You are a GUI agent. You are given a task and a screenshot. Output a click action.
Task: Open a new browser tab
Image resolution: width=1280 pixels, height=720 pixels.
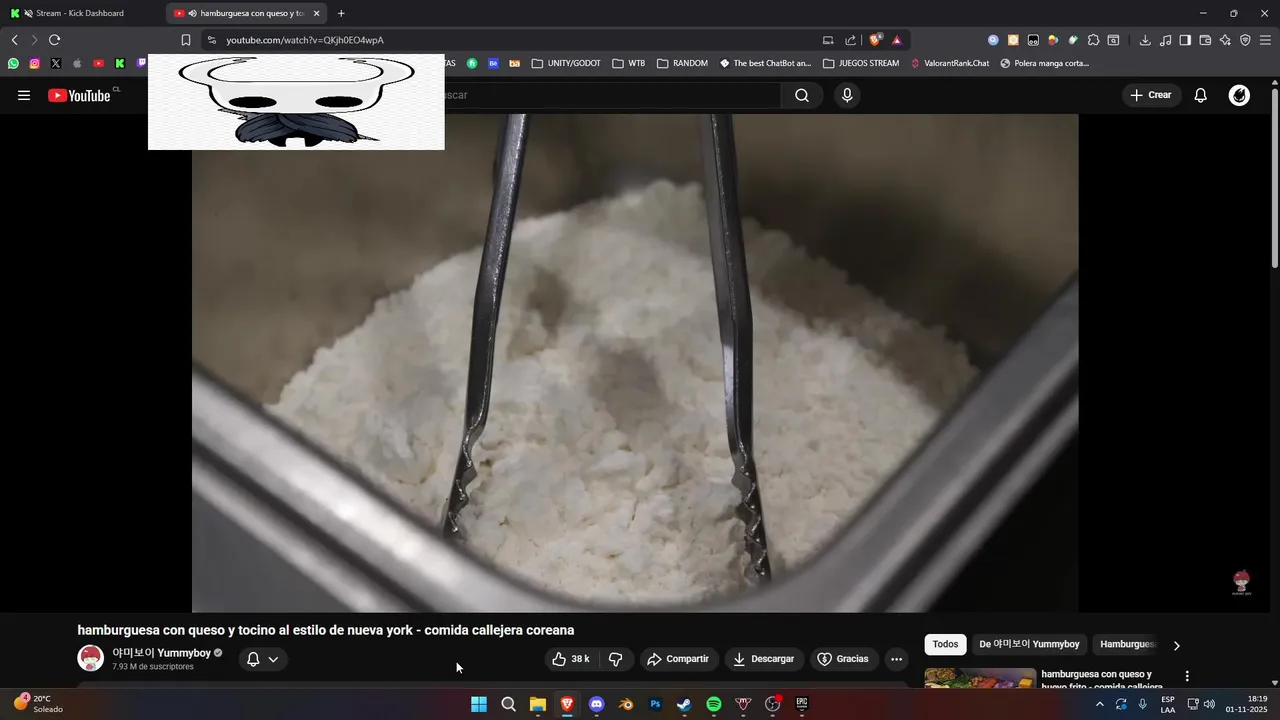[x=341, y=13]
